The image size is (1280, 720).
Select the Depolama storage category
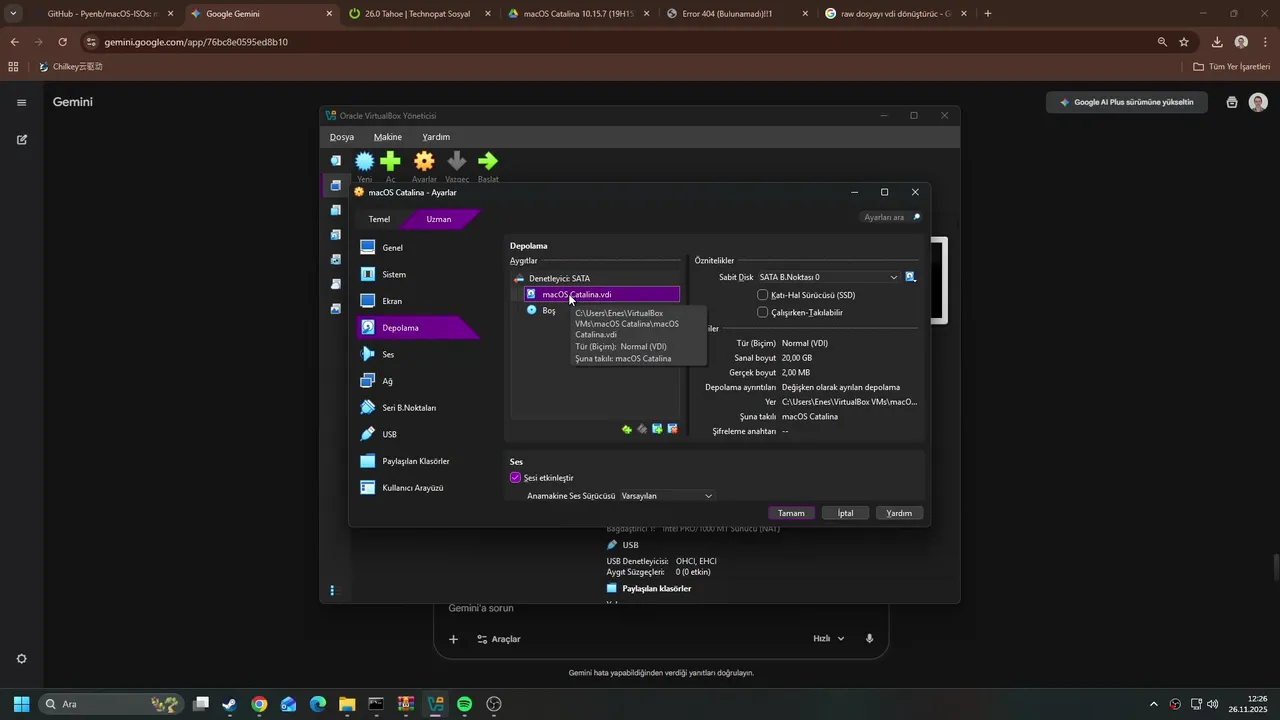tap(418, 327)
